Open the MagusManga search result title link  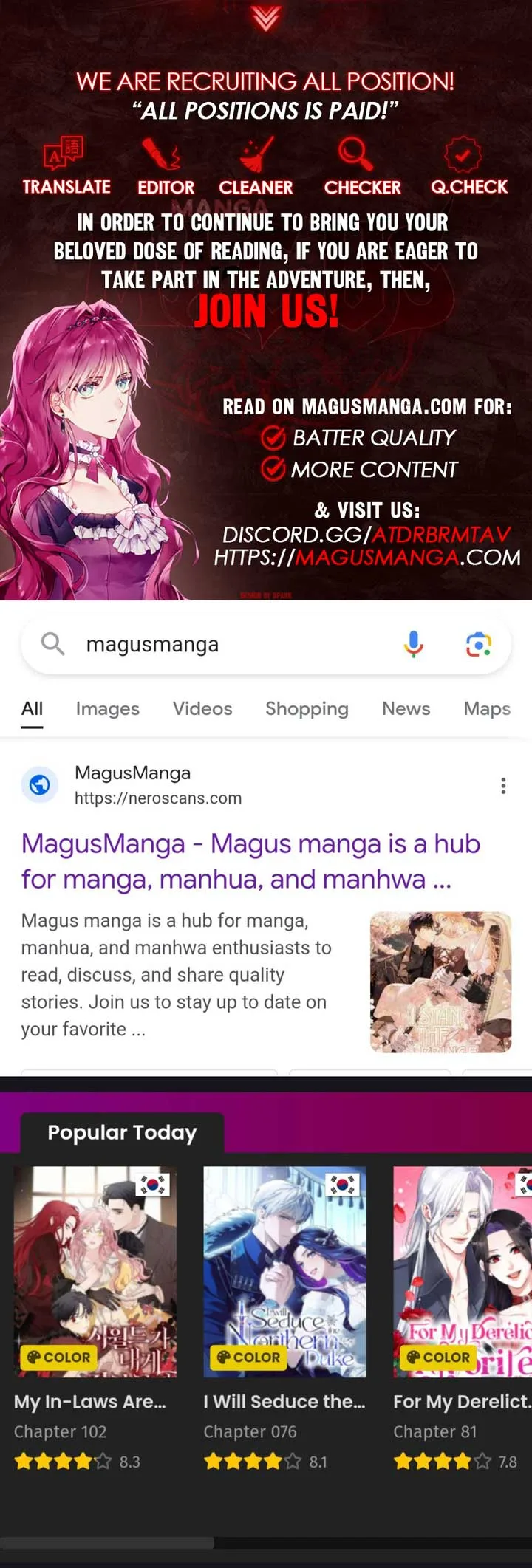click(250, 860)
